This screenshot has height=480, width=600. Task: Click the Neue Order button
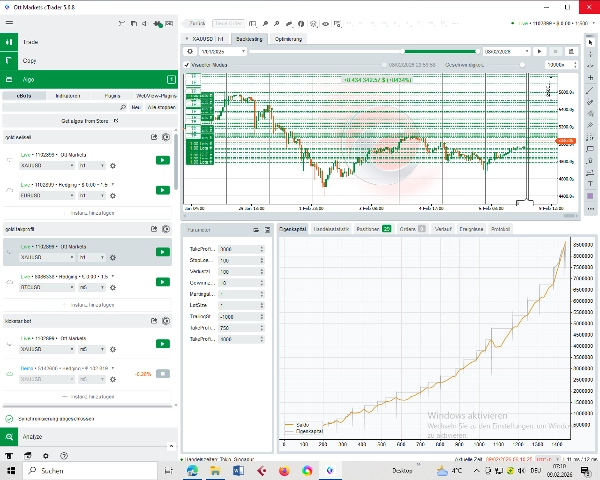(228, 23)
